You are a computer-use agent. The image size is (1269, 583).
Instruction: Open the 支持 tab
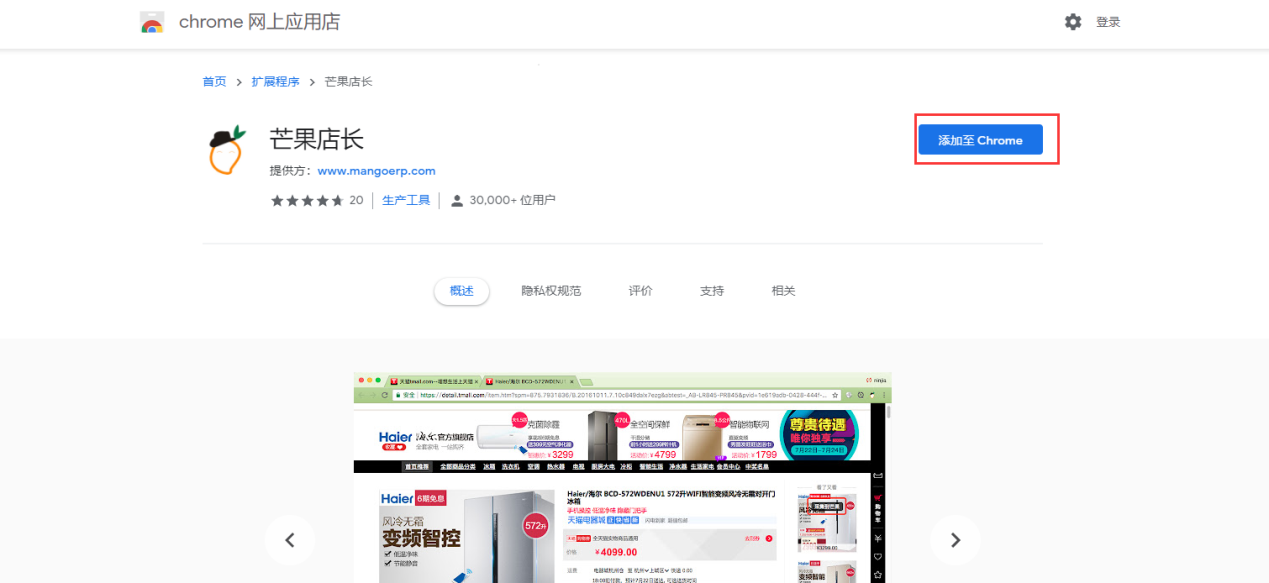click(x=712, y=291)
